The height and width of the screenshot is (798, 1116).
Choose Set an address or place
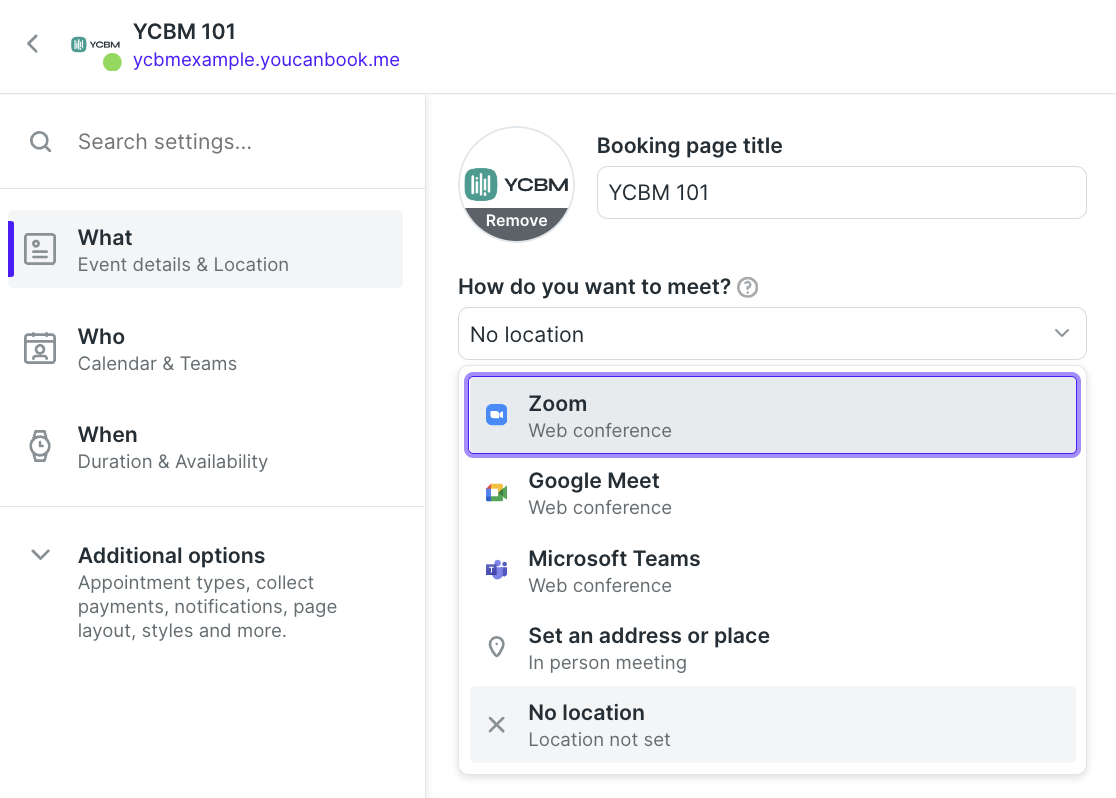point(772,648)
